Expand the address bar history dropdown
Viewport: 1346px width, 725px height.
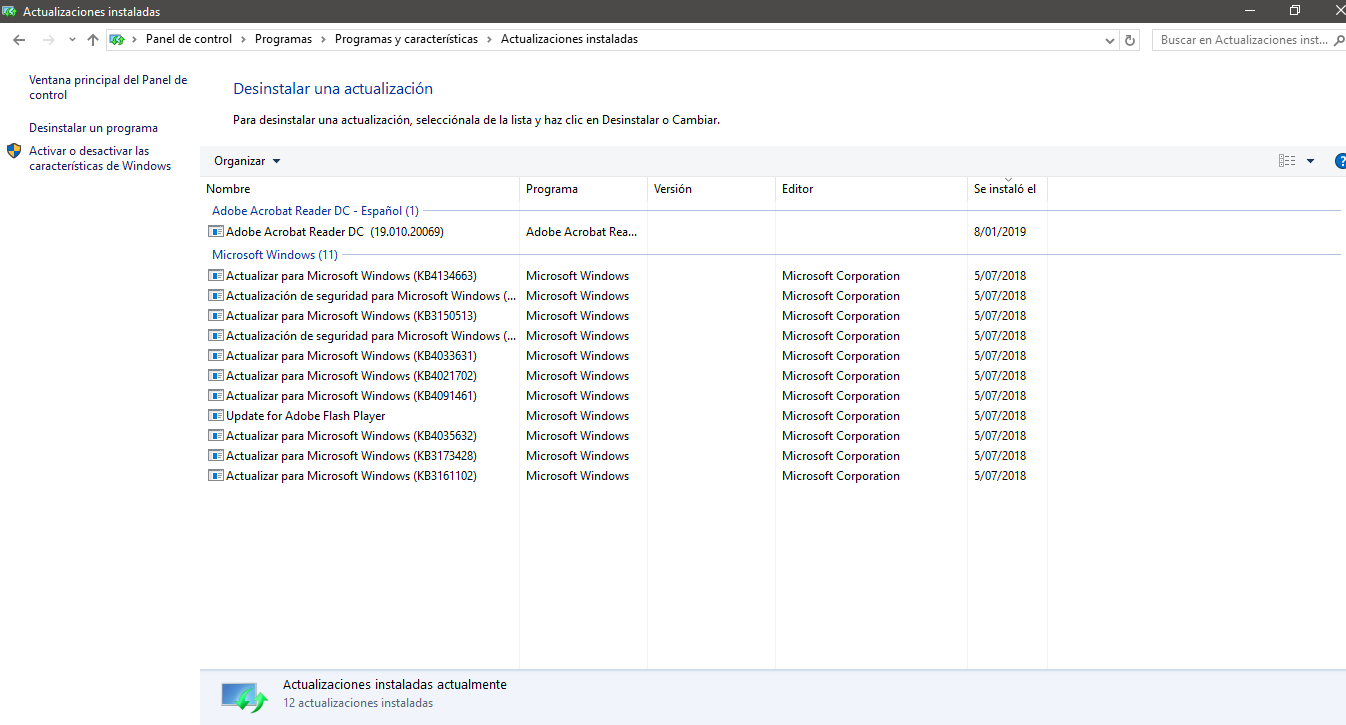1110,40
